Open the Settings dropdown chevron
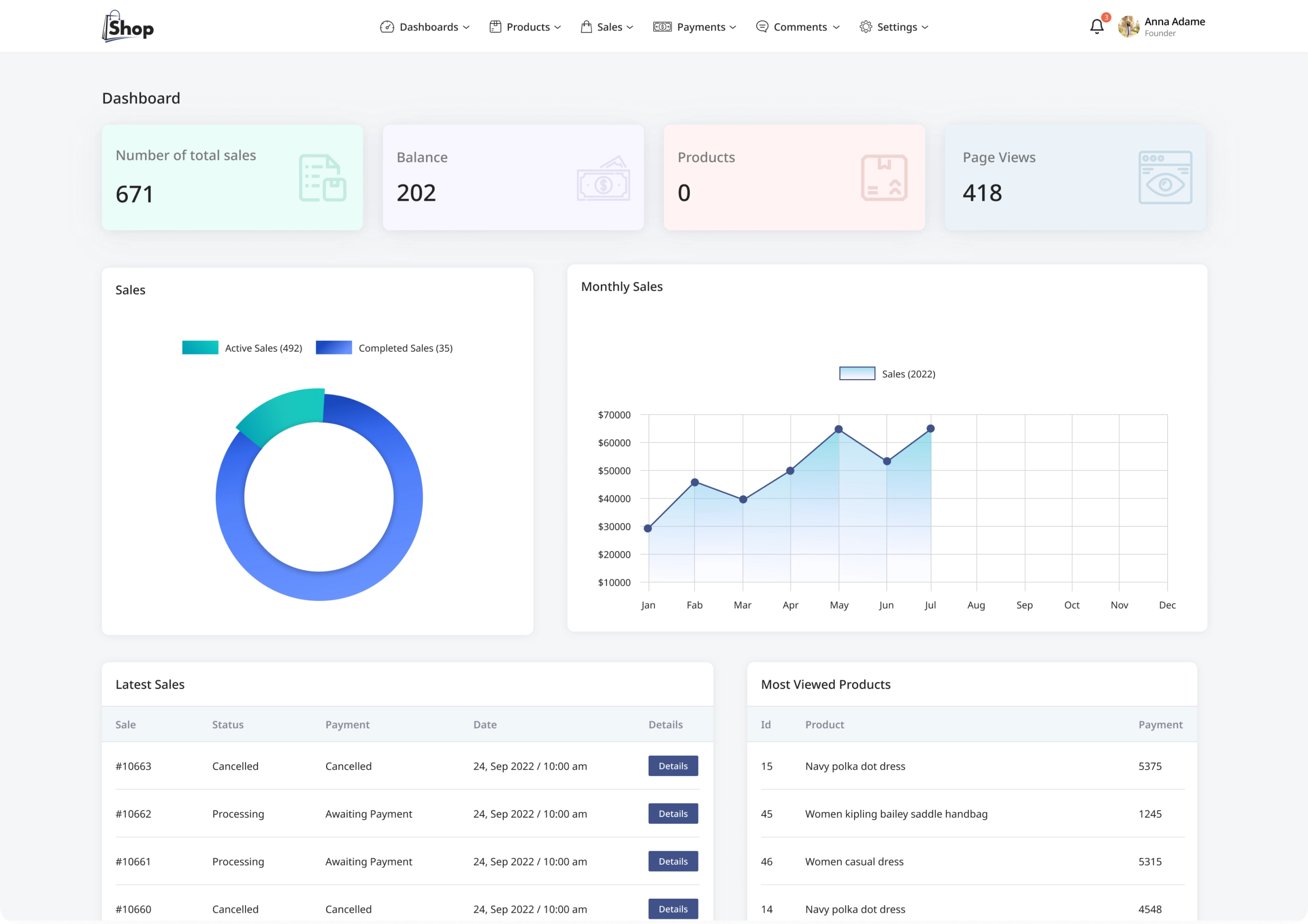This screenshot has width=1308, height=924. click(925, 27)
